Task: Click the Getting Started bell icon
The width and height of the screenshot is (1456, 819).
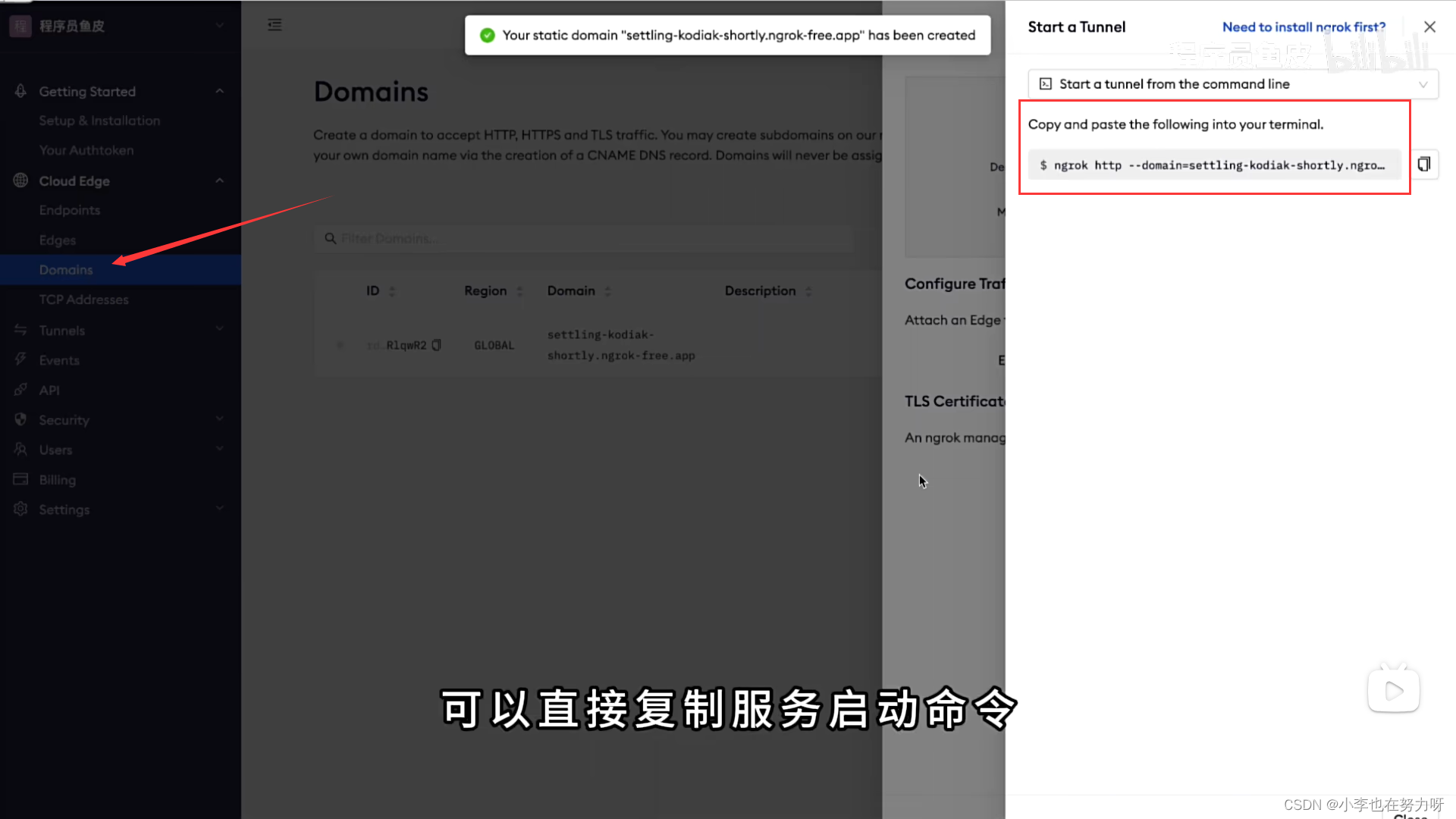Action: coord(21,91)
